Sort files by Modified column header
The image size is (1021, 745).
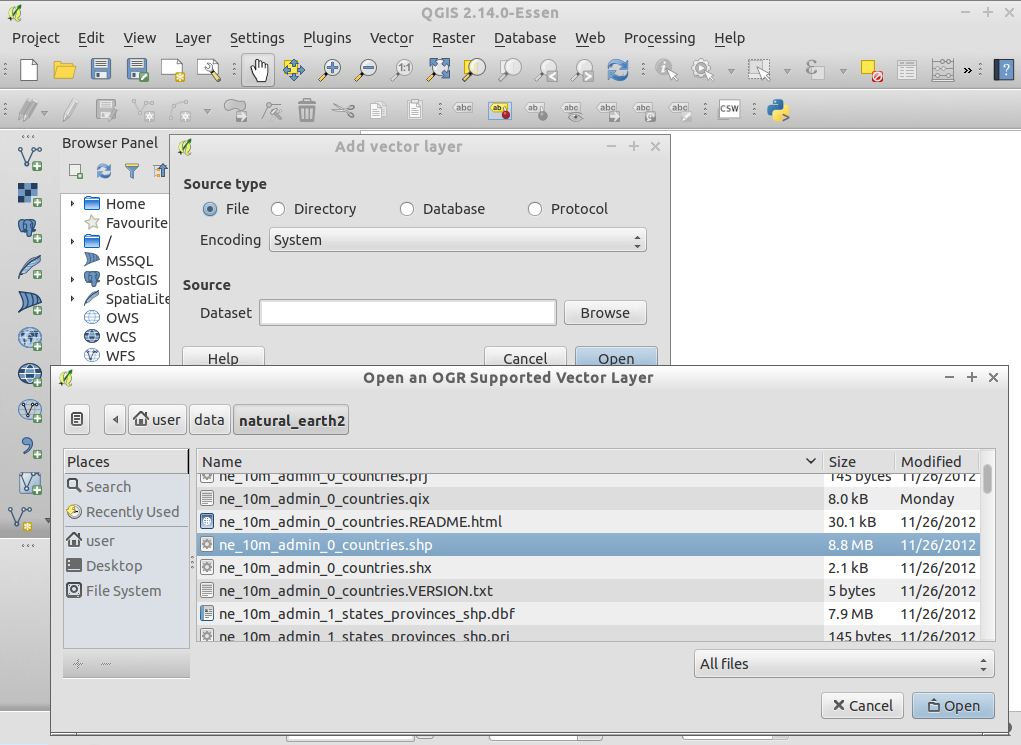tap(936, 461)
